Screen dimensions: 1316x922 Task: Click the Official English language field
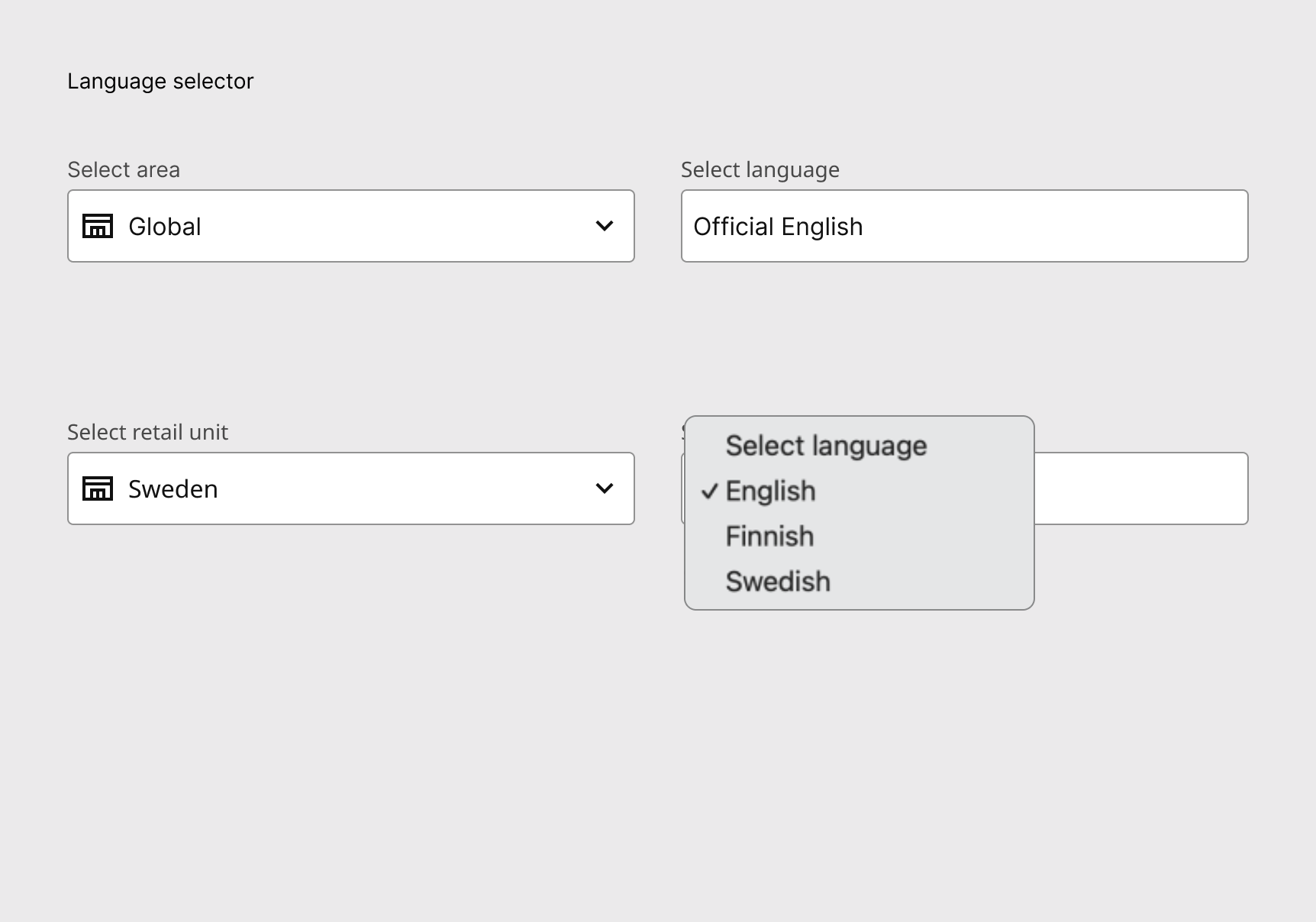964,226
